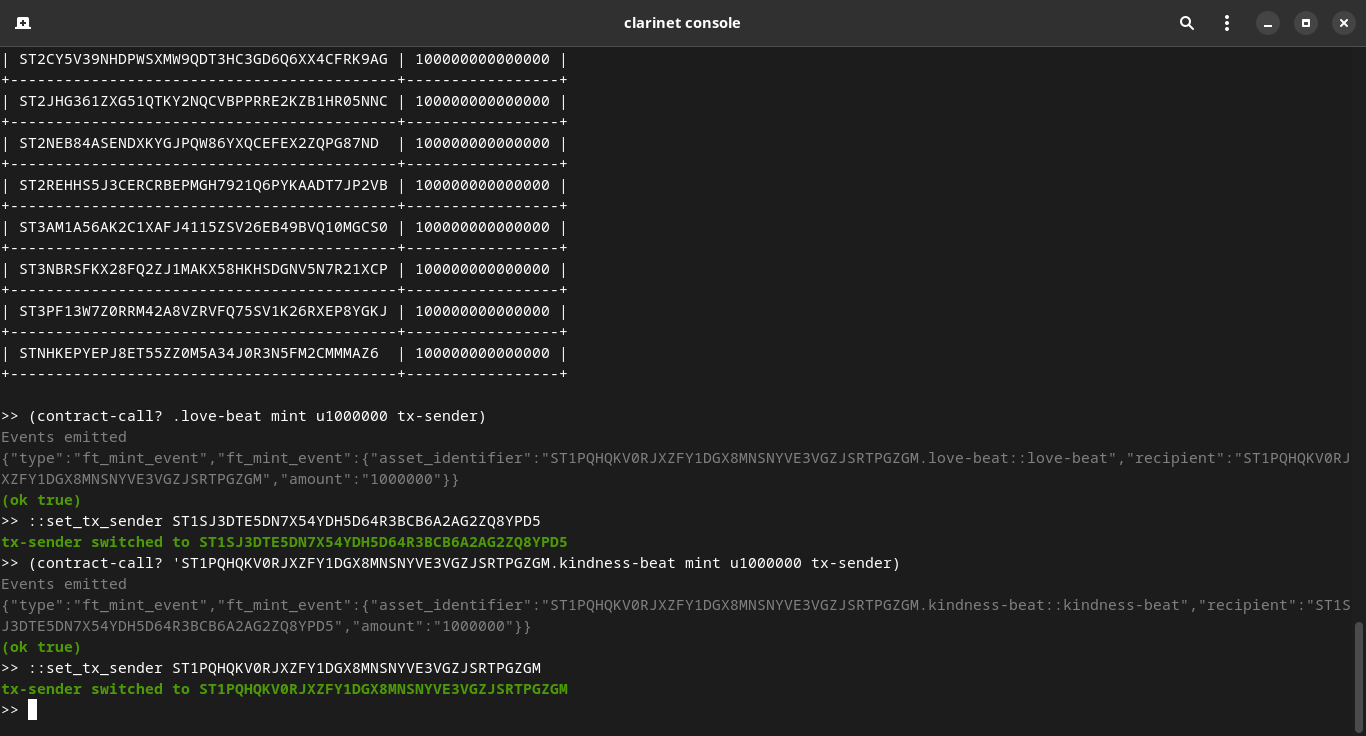1366x736 pixels.
Task: Click the kindness-beat ft_mint_event JSON line
Action: [676, 616]
